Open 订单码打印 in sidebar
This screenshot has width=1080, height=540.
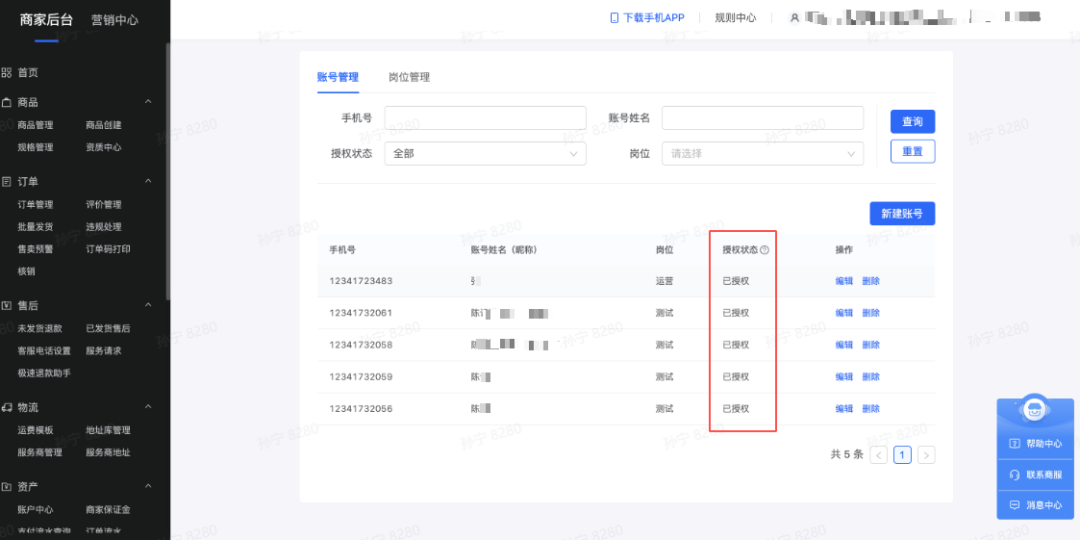point(108,249)
